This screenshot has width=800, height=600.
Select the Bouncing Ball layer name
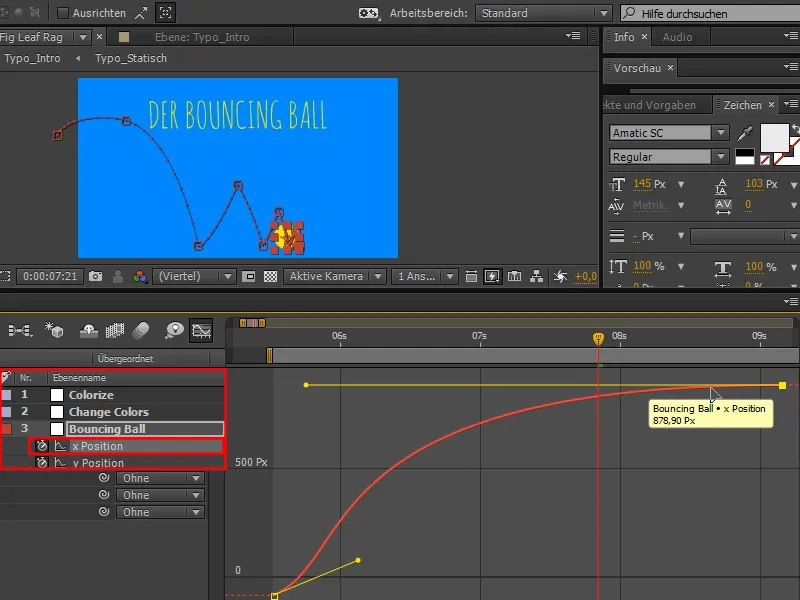[x=107, y=429]
